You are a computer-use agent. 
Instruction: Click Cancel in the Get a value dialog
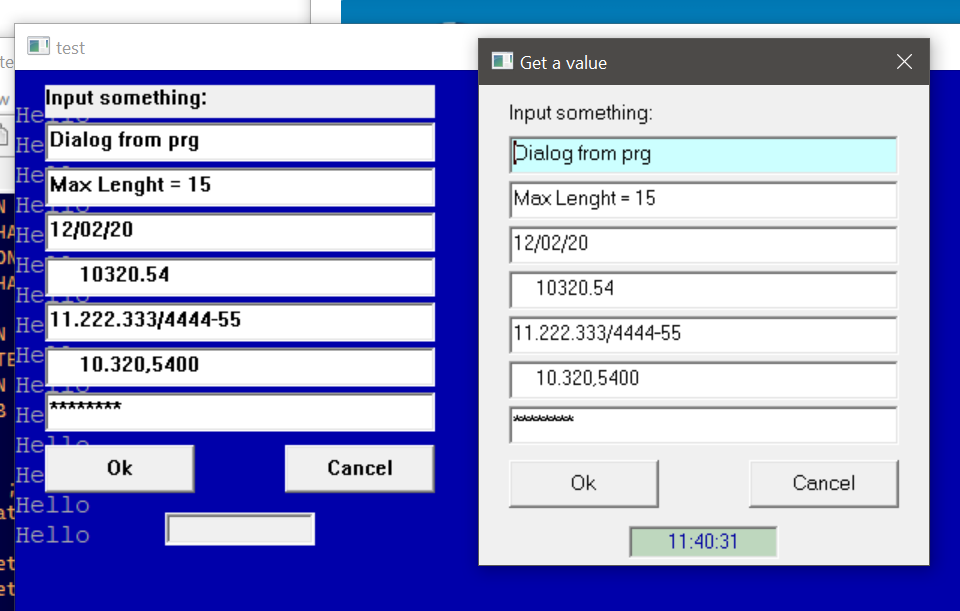click(x=823, y=484)
